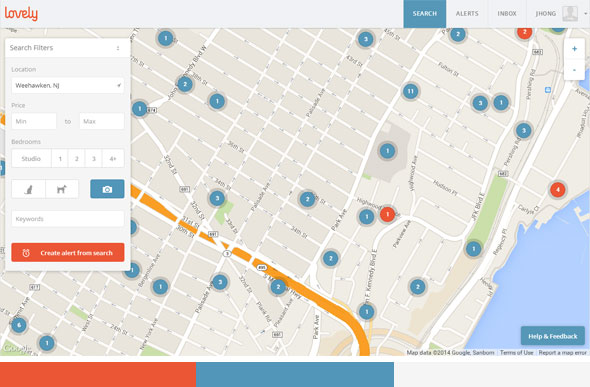Open the Weehawken, NJ location dropdown

(x=68, y=85)
